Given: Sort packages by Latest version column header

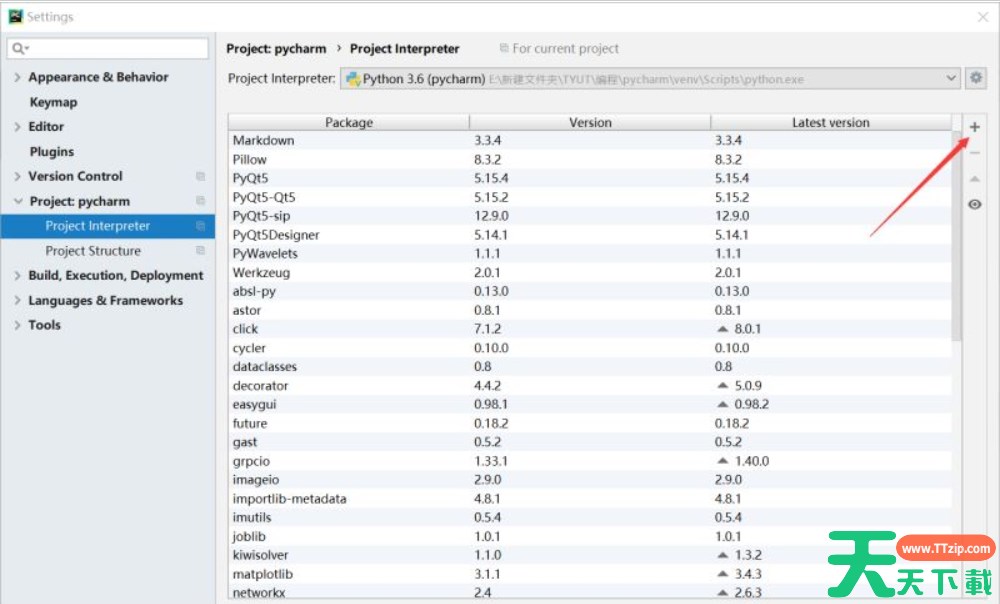Looking at the screenshot, I should [x=830, y=122].
